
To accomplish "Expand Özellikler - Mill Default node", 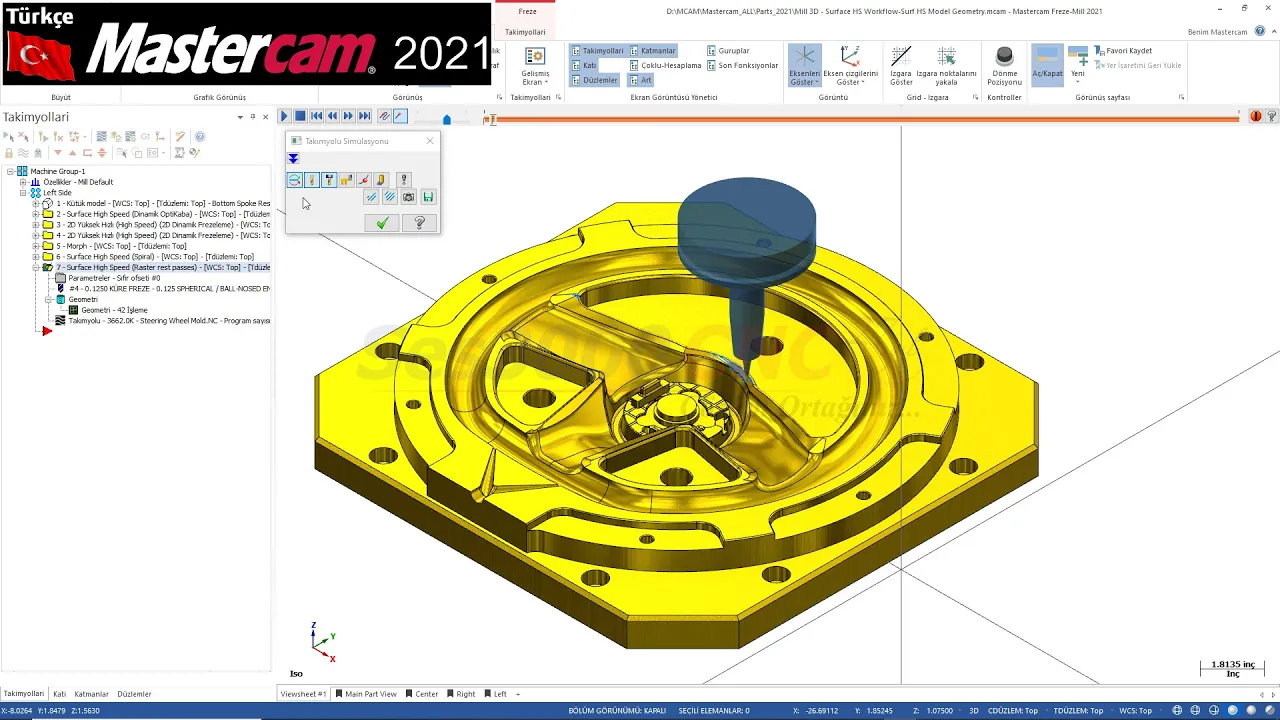I will [23, 182].
